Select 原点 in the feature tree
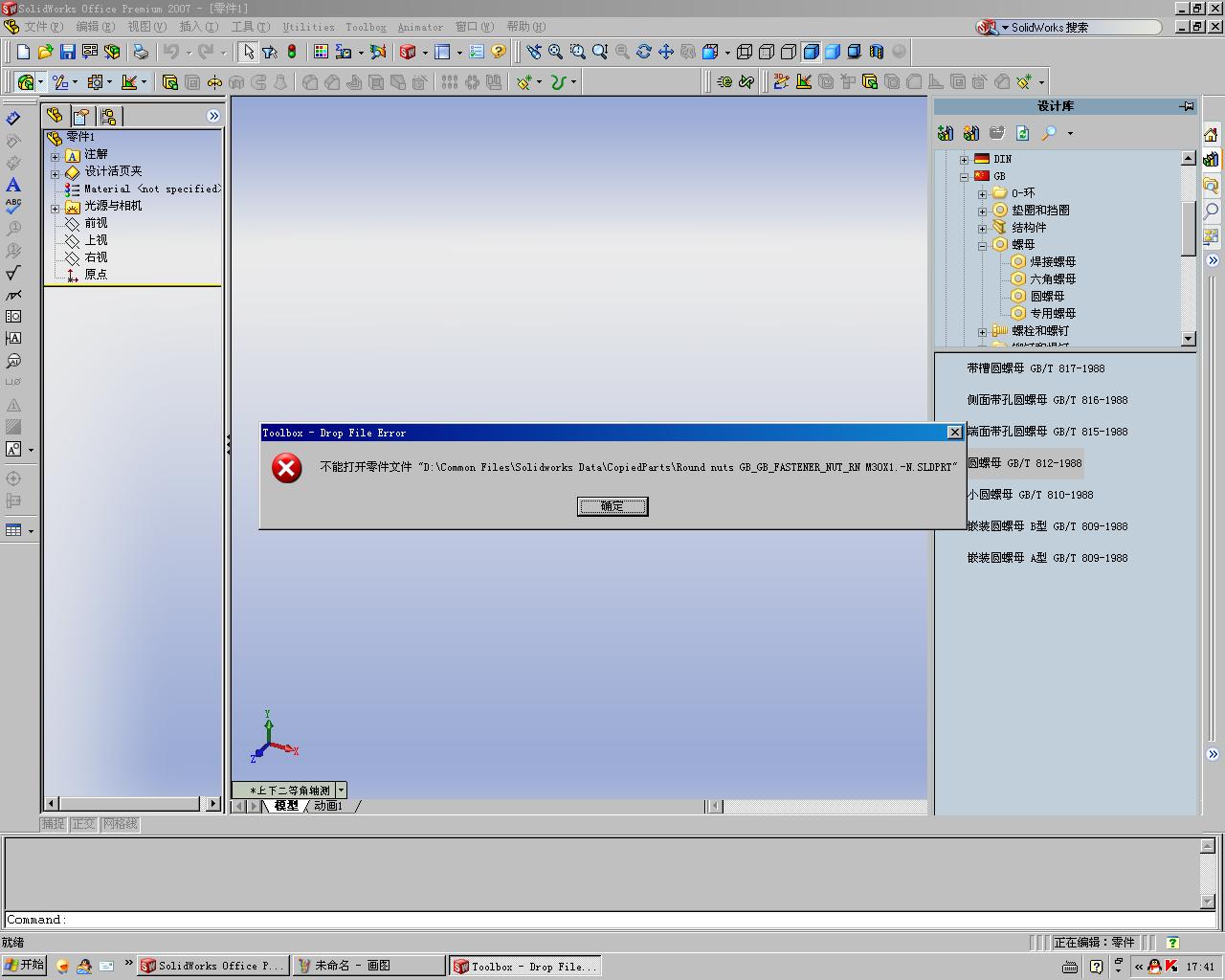This screenshot has width=1225, height=980. 96,275
